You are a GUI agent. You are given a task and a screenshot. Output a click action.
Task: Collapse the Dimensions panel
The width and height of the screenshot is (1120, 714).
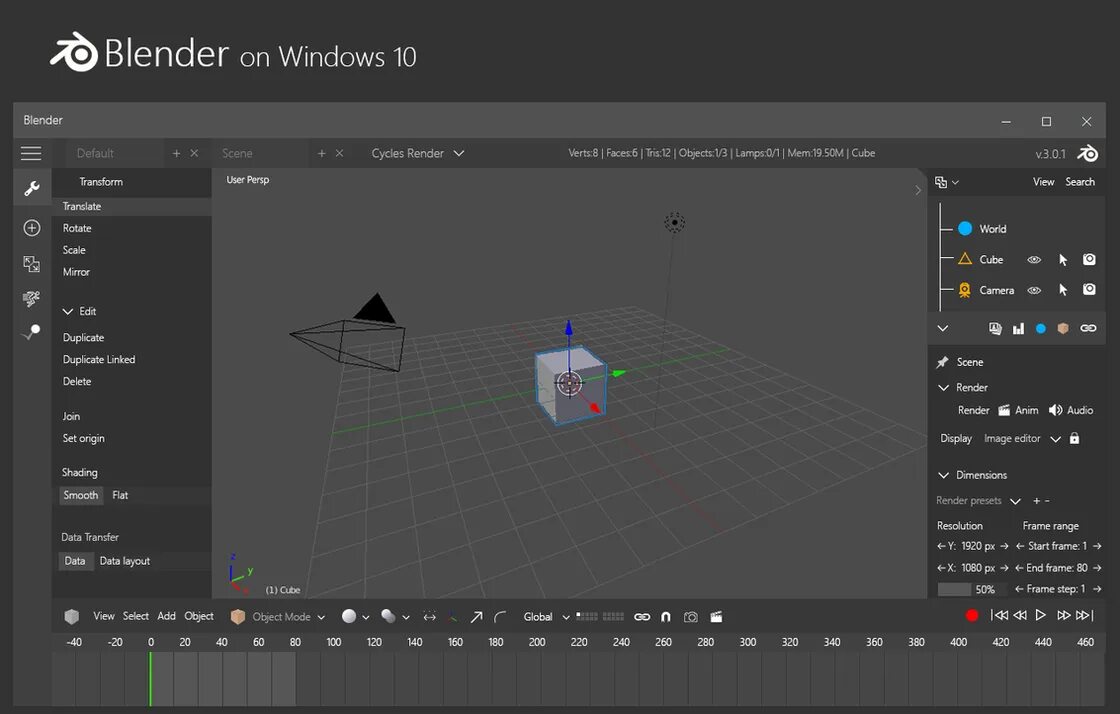click(944, 475)
